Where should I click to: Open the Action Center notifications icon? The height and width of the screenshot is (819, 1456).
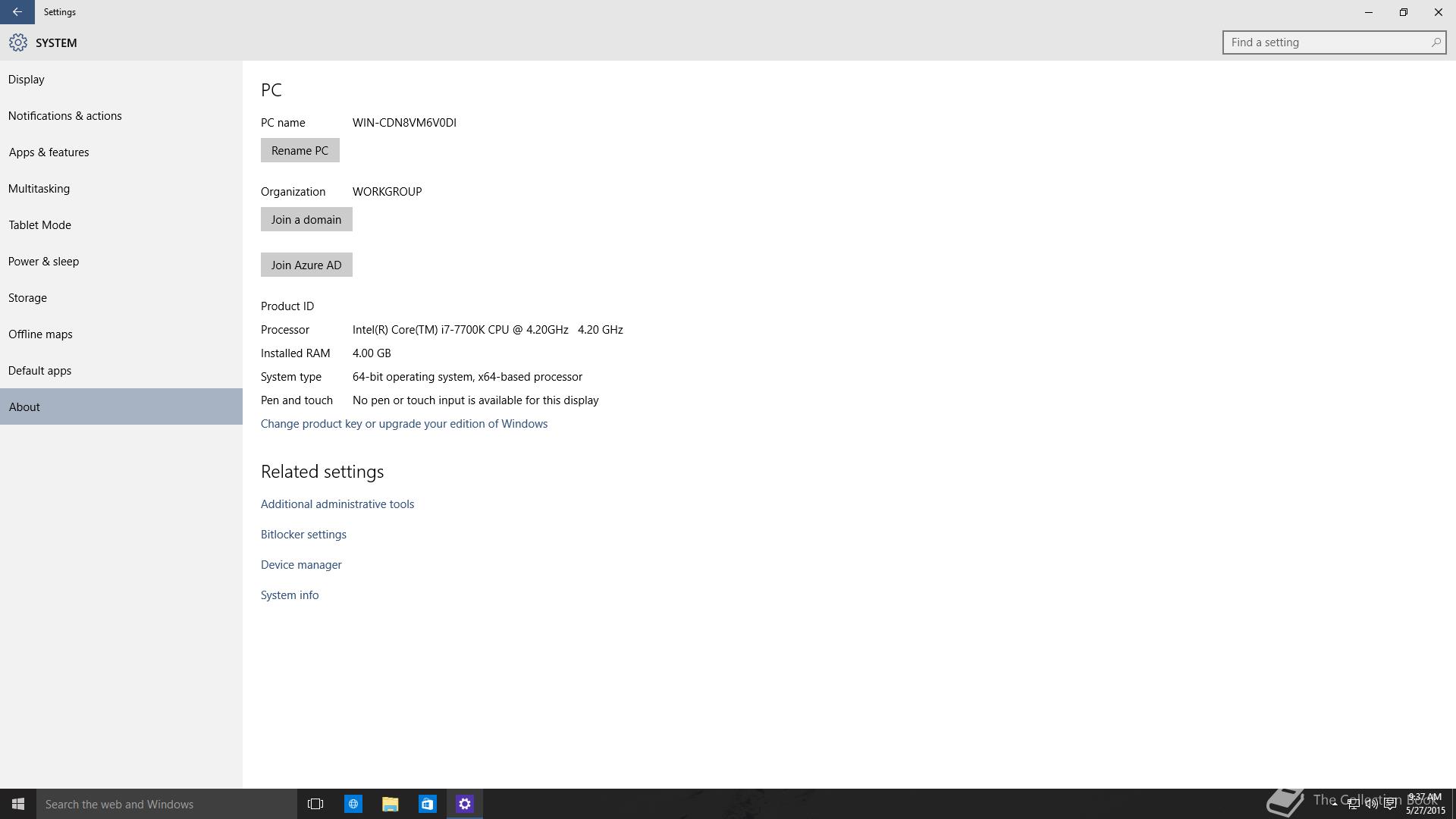pyautogui.click(x=1390, y=804)
